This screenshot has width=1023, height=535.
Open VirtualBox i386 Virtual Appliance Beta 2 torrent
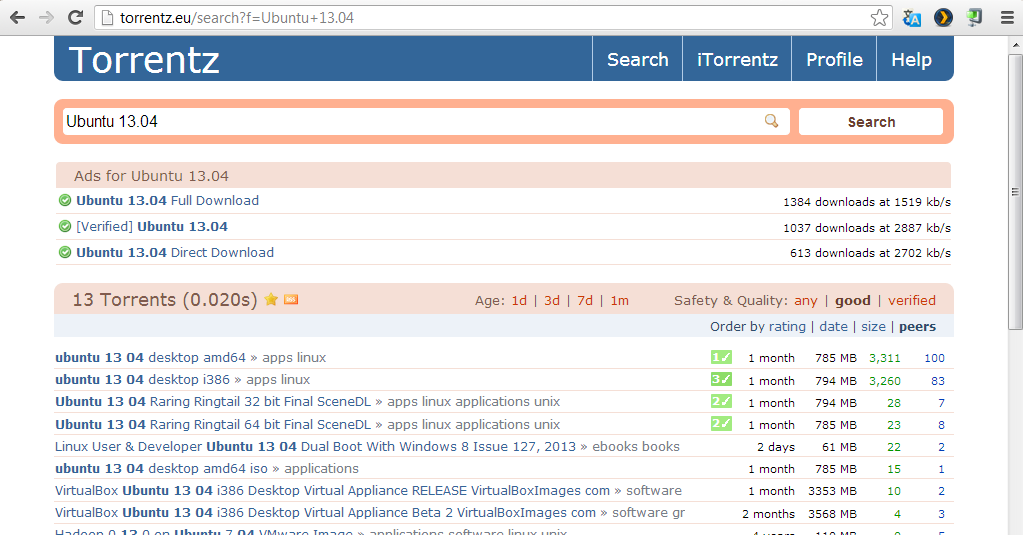click(325, 513)
